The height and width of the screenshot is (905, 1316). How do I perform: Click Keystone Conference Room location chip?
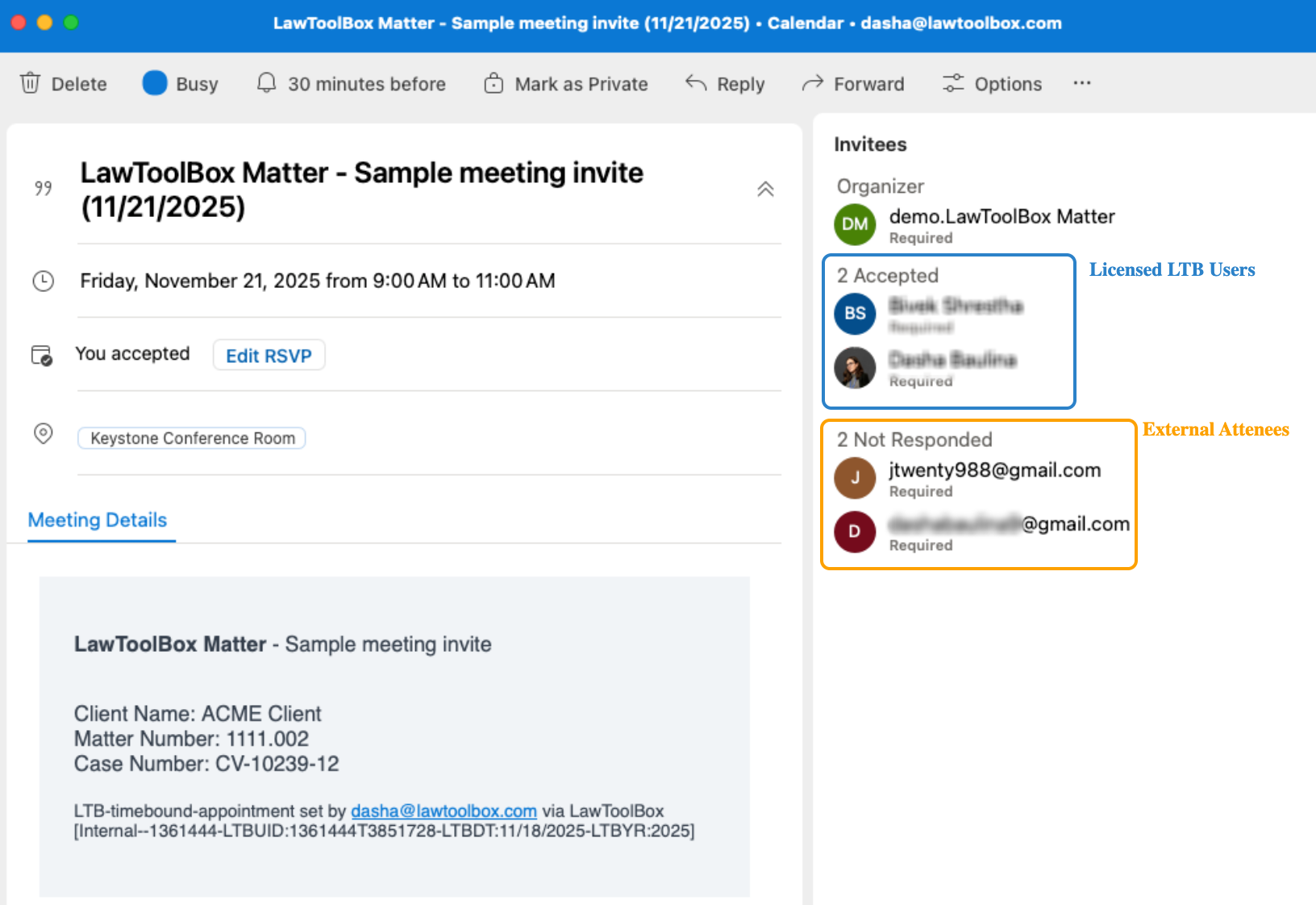192,438
